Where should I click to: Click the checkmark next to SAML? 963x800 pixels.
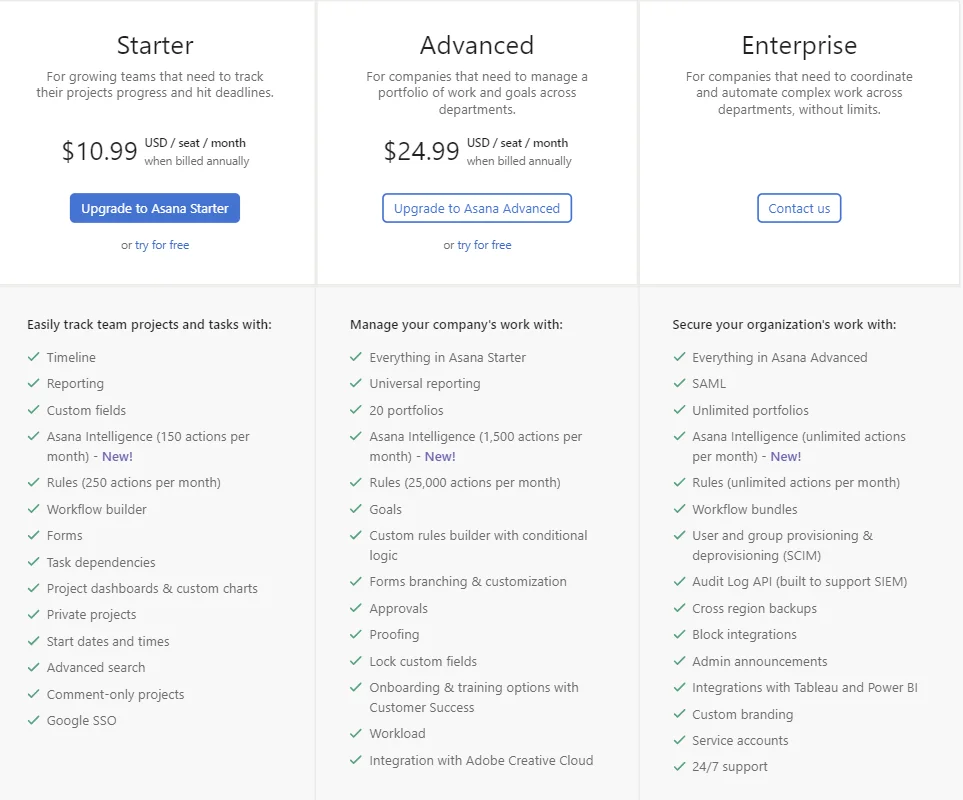click(679, 383)
